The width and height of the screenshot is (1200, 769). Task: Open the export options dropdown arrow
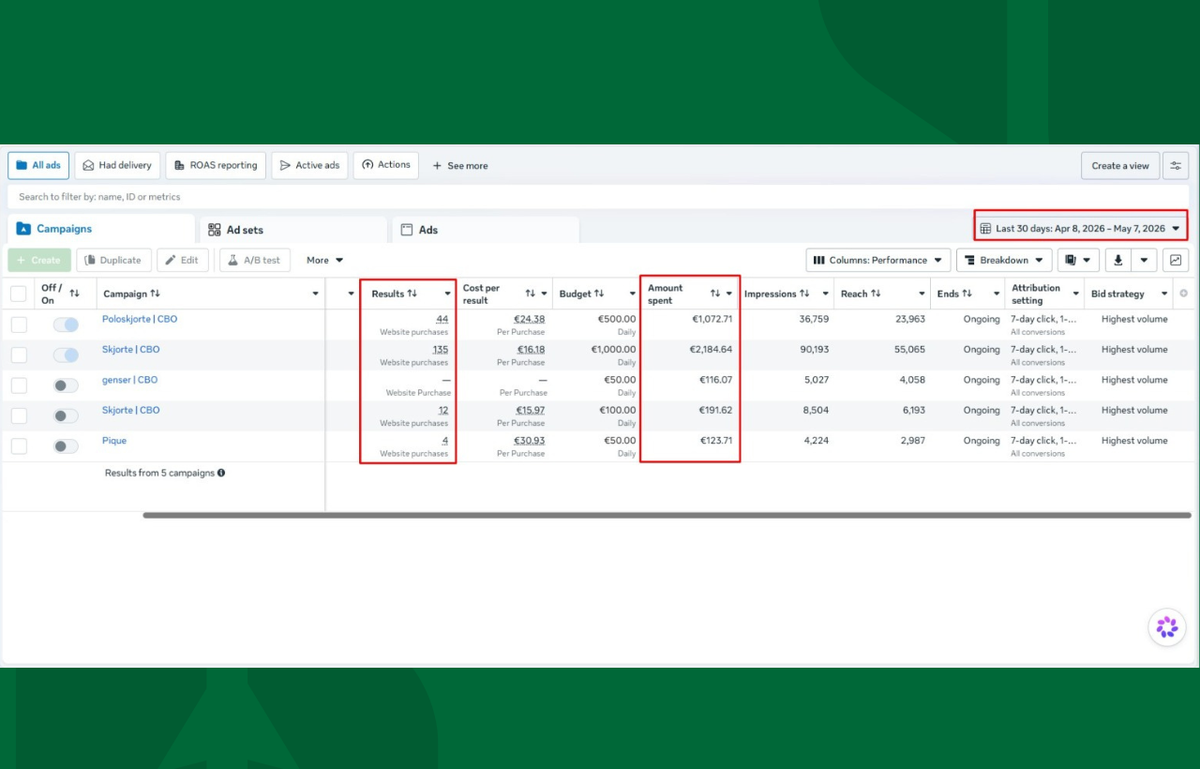[x=1145, y=260]
